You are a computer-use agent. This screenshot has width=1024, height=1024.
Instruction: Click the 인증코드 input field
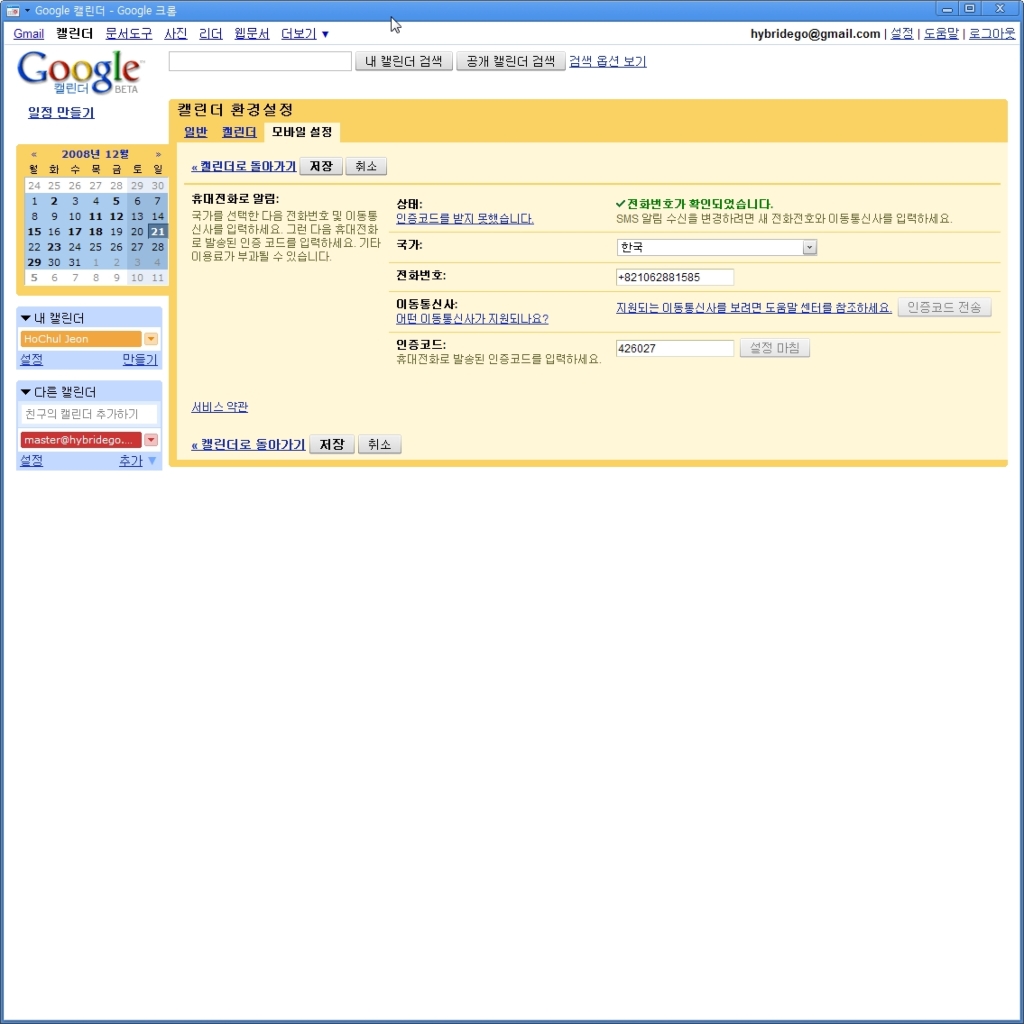coord(675,348)
